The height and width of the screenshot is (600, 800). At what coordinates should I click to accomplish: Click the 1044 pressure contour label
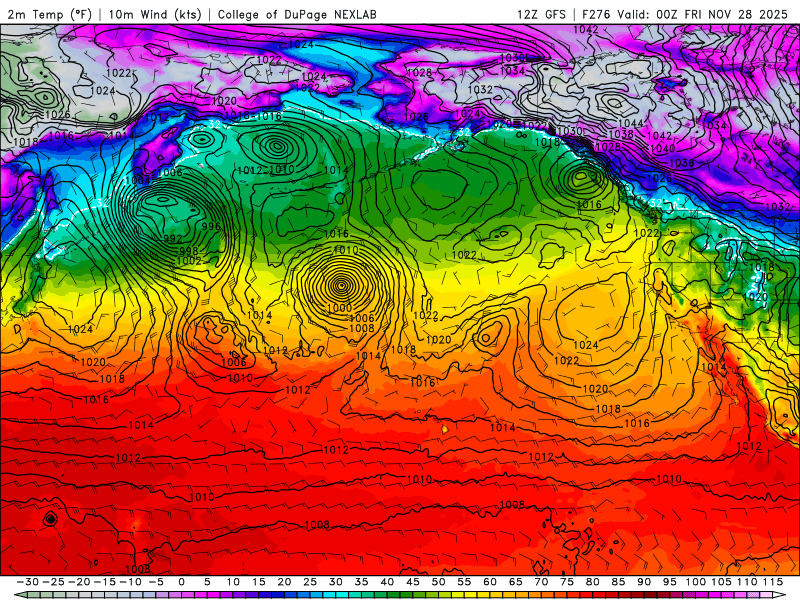(x=631, y=123)
